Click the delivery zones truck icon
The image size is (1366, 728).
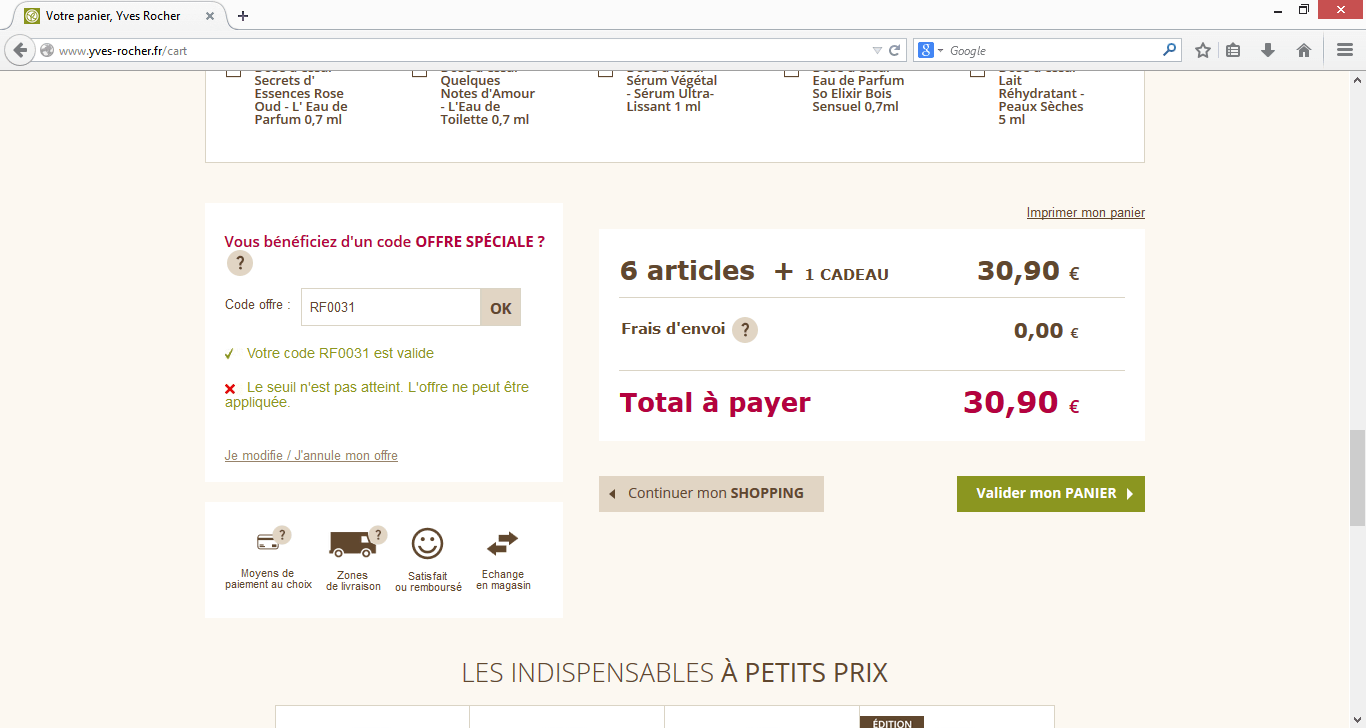(352, 543)
